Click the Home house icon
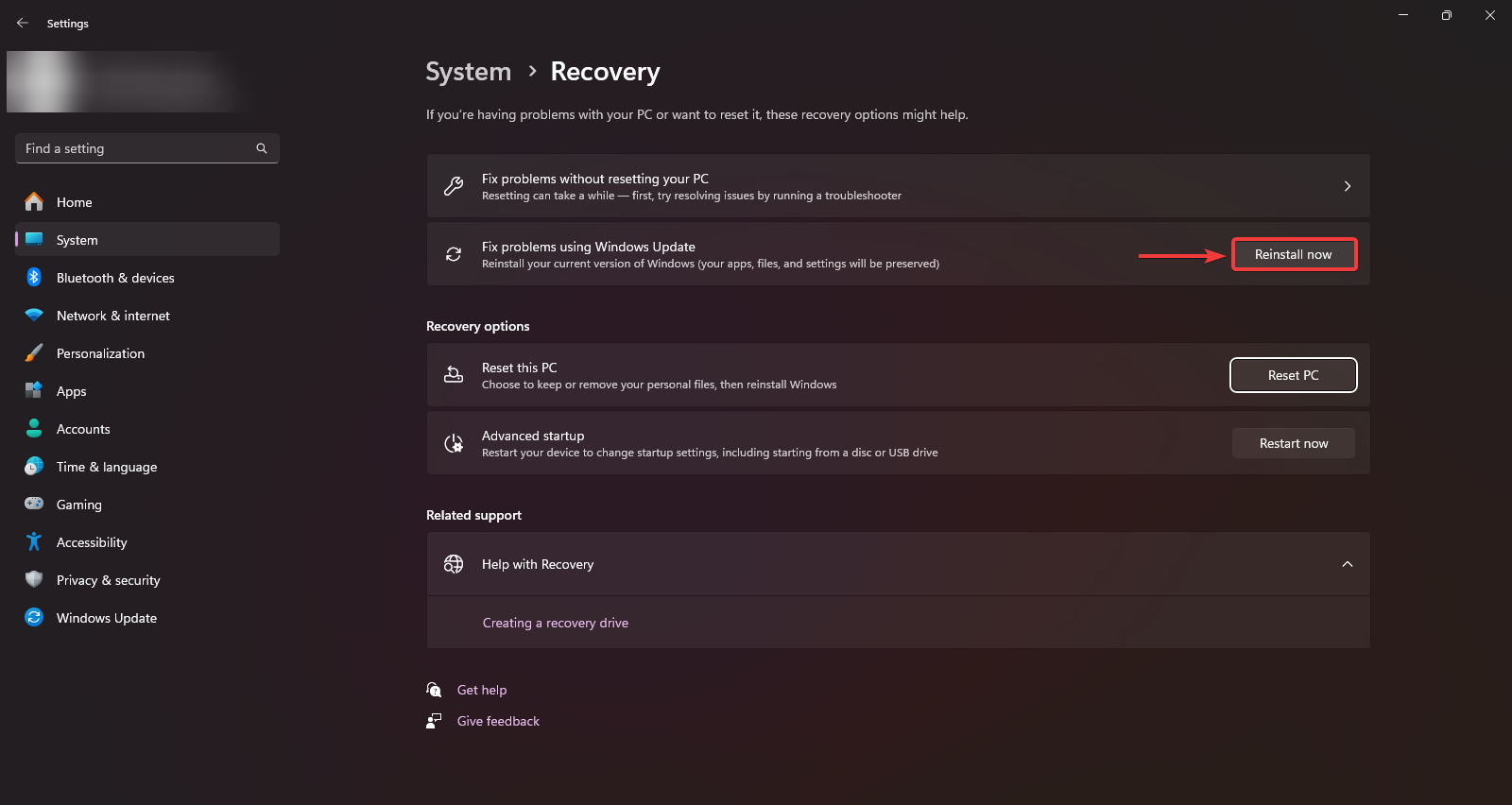The height and width of the screenshot is (805, 1512). click(x=34, y=201)
